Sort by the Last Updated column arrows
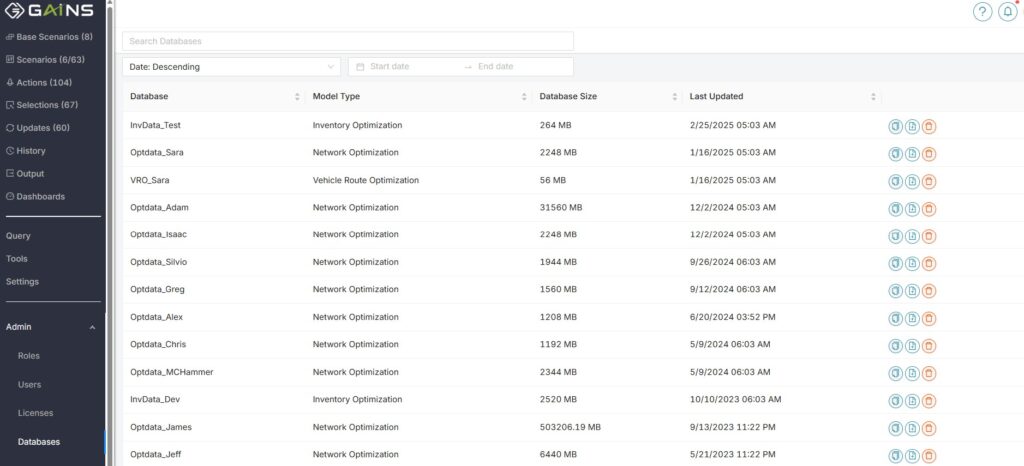The width and height of the screenshot is (1024, 466). [873, 97]
